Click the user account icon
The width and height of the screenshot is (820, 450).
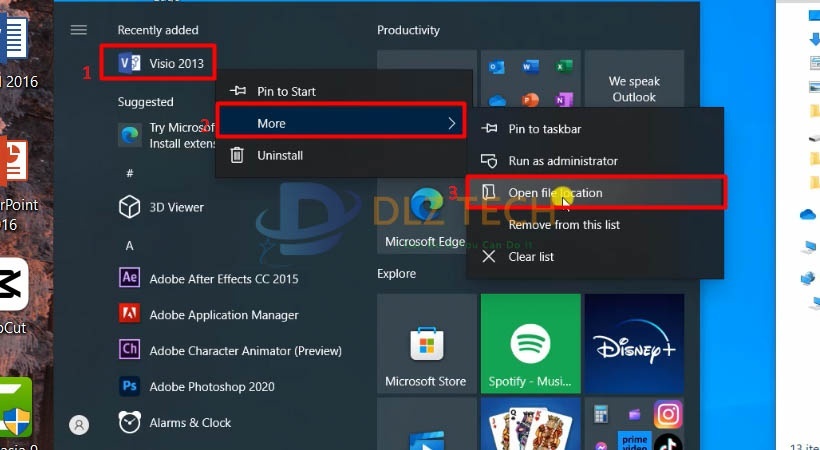[x=79, y=424]
